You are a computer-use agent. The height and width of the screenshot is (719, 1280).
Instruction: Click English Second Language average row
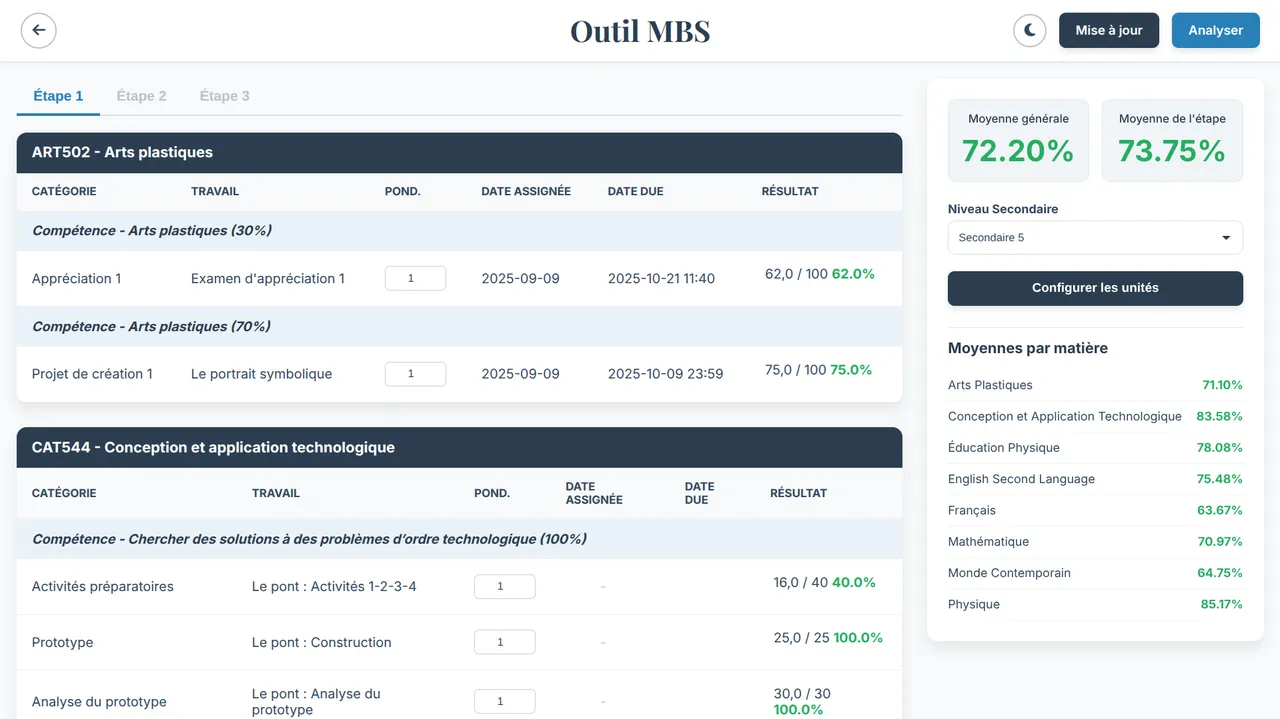pyautogui.click(x=1095, y=479)
